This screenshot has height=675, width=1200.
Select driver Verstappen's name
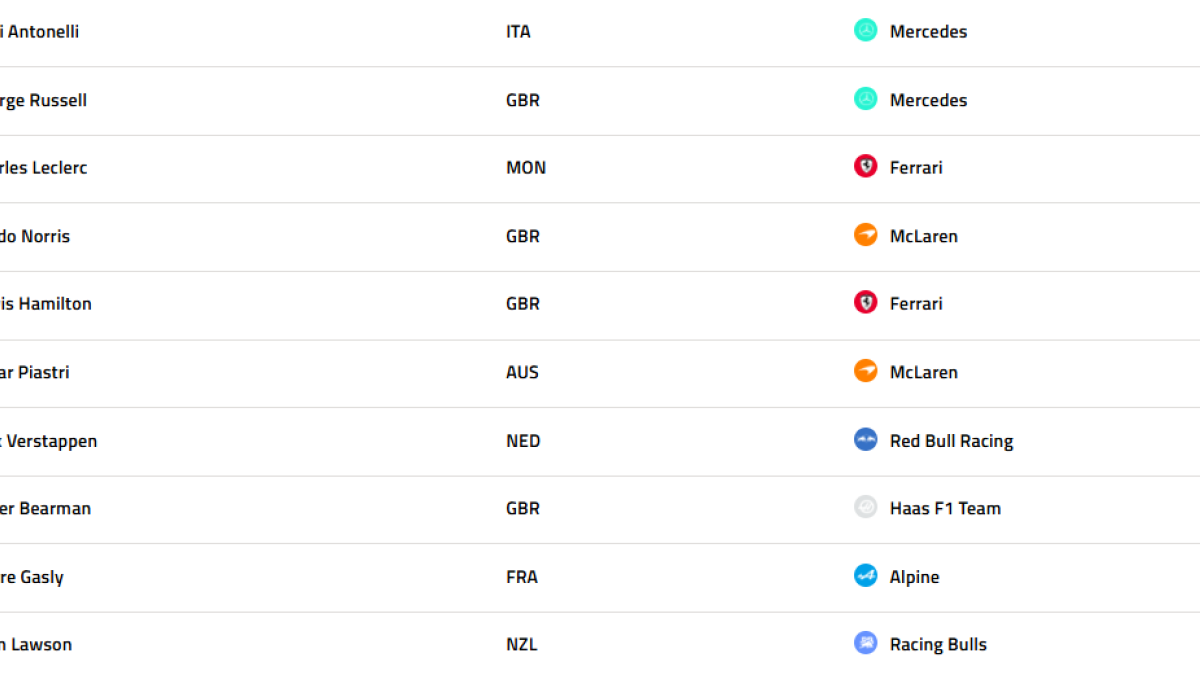click(48, 441)
